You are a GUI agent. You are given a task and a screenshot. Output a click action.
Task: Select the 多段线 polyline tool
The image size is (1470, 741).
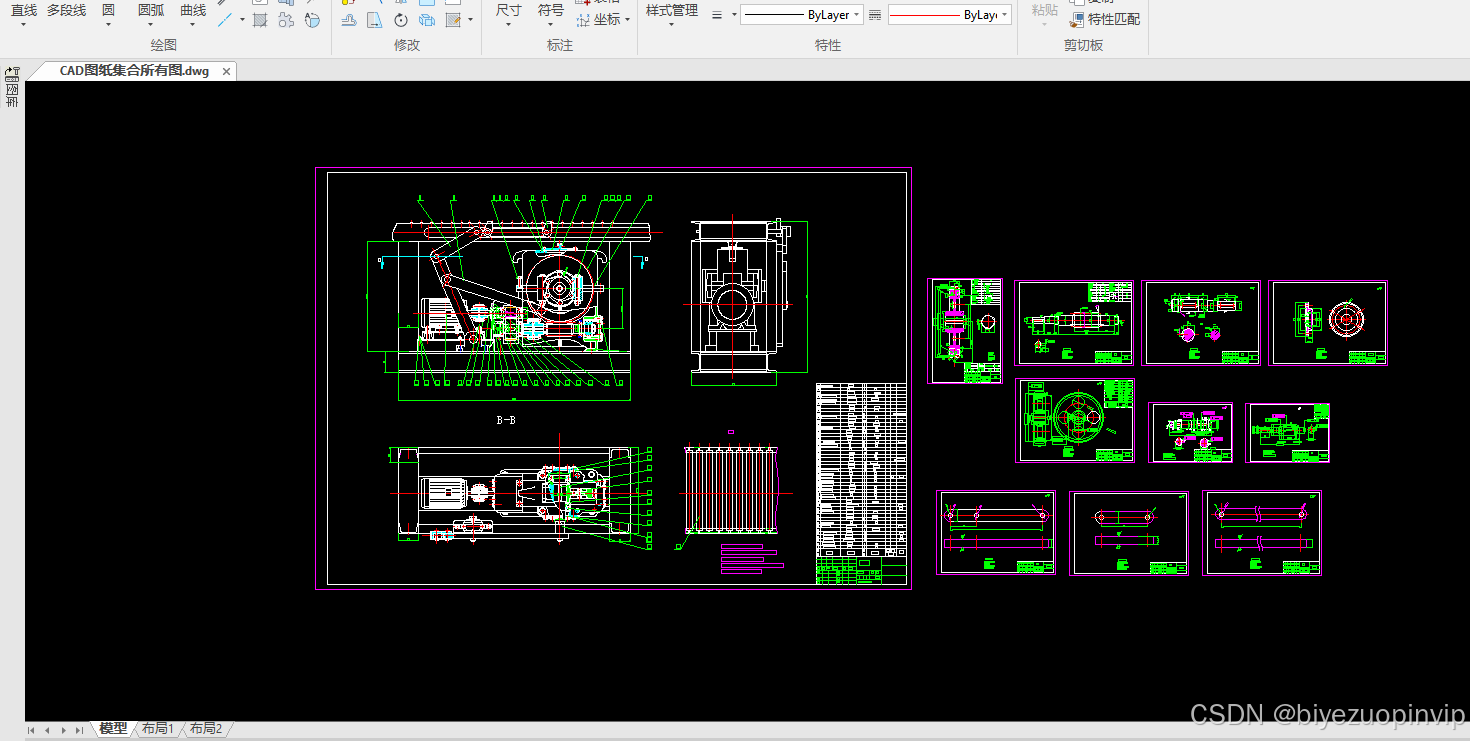click(x=66, y=10)
